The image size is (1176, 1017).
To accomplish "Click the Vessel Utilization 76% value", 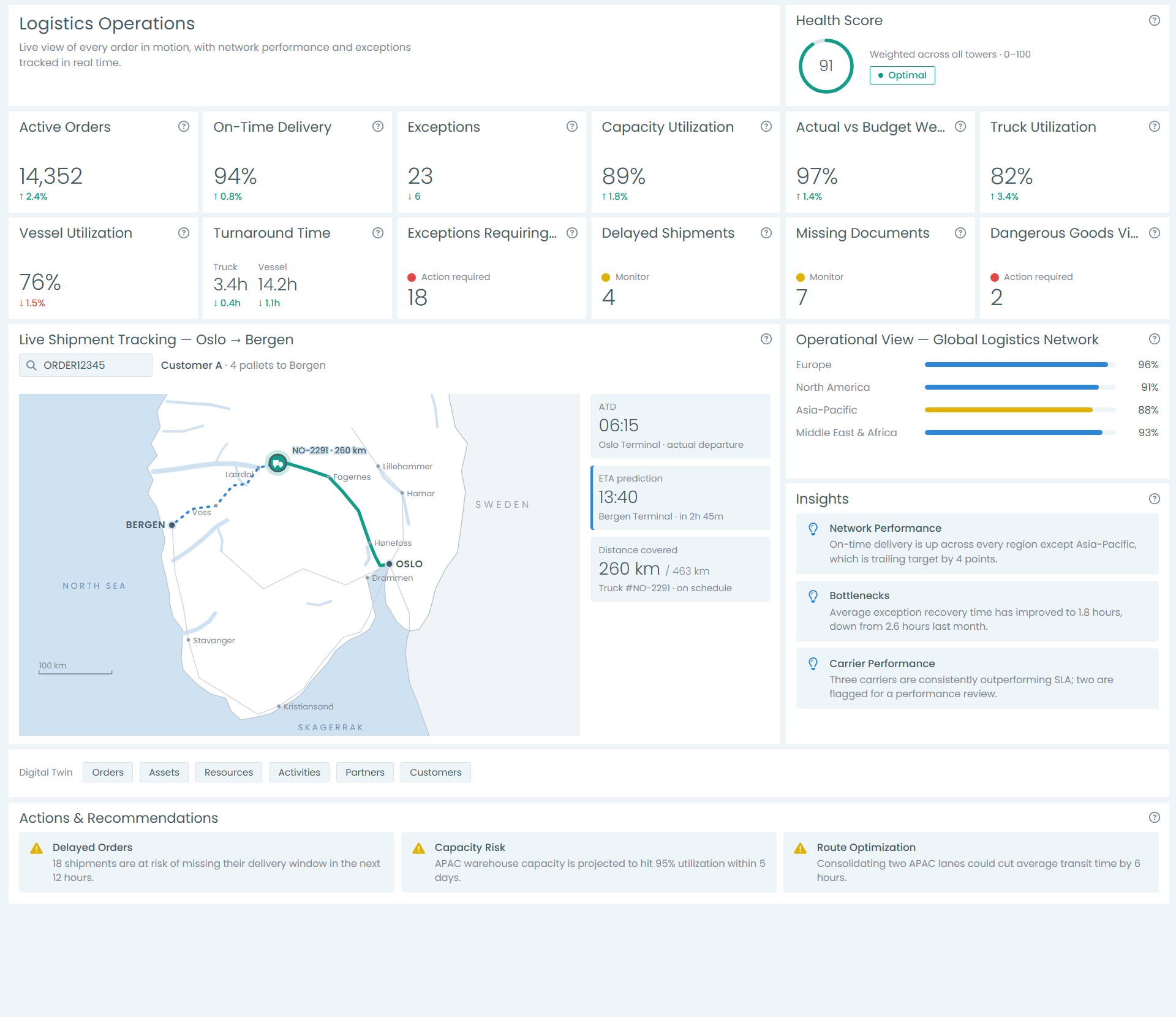I will 40,282.
